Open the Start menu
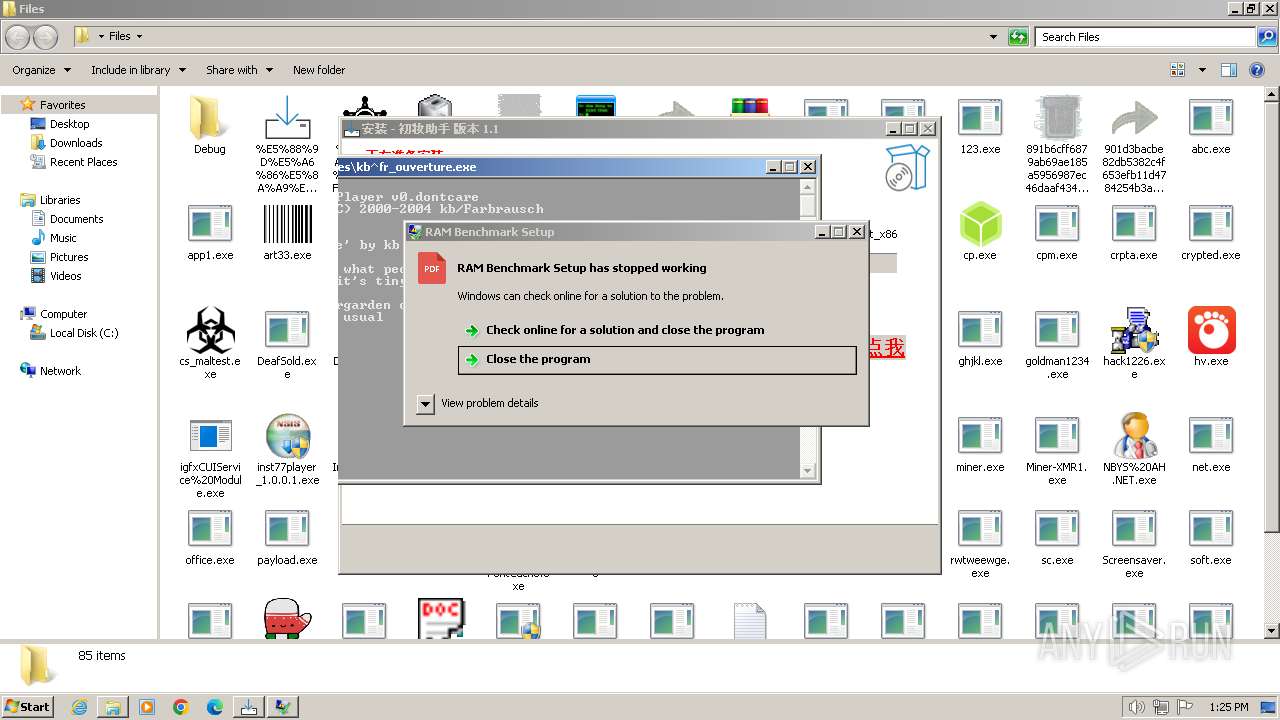Viewport: 1280px width, 720px height. 28,707
